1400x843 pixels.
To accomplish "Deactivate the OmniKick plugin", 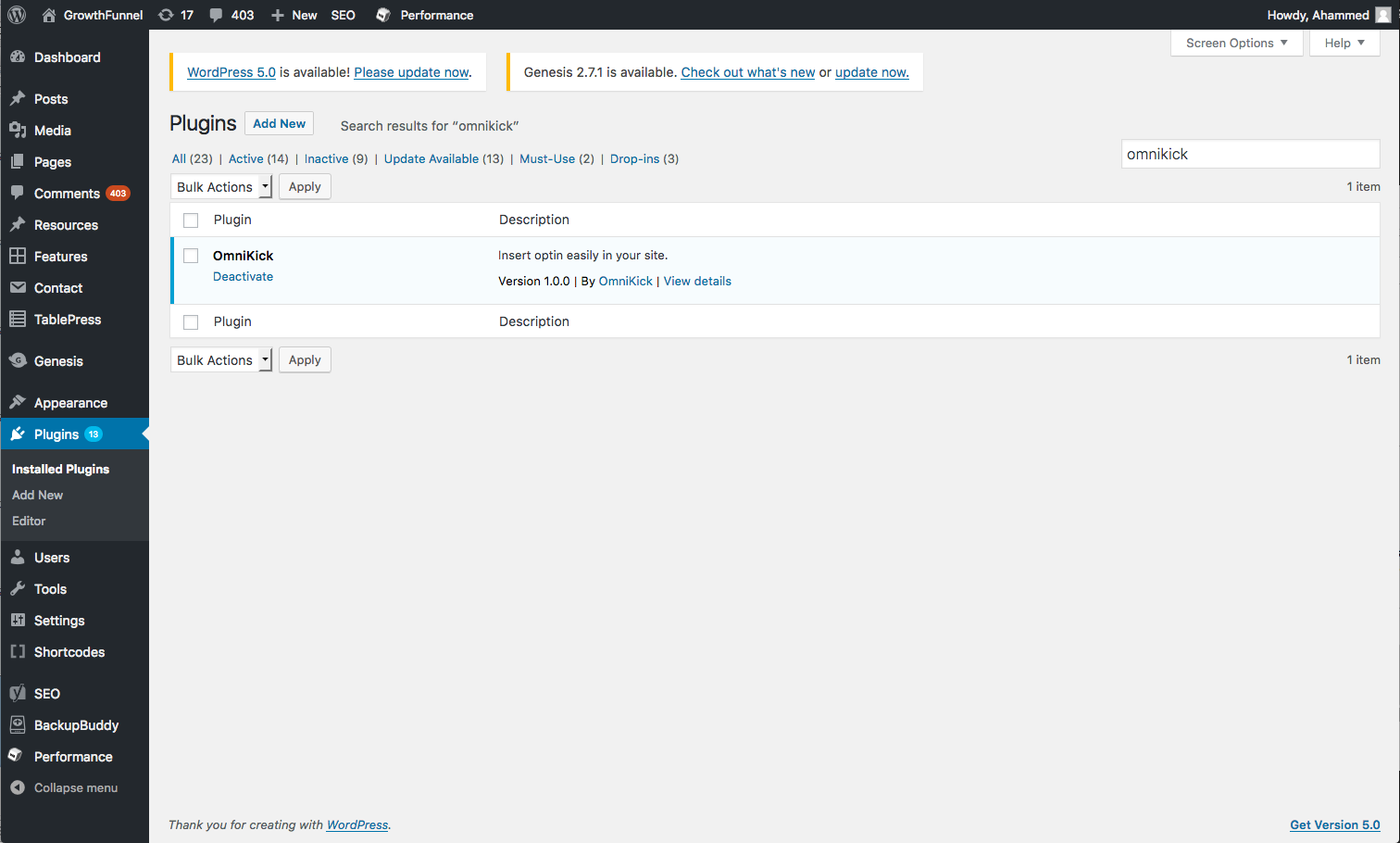I will tap(243, 276).
